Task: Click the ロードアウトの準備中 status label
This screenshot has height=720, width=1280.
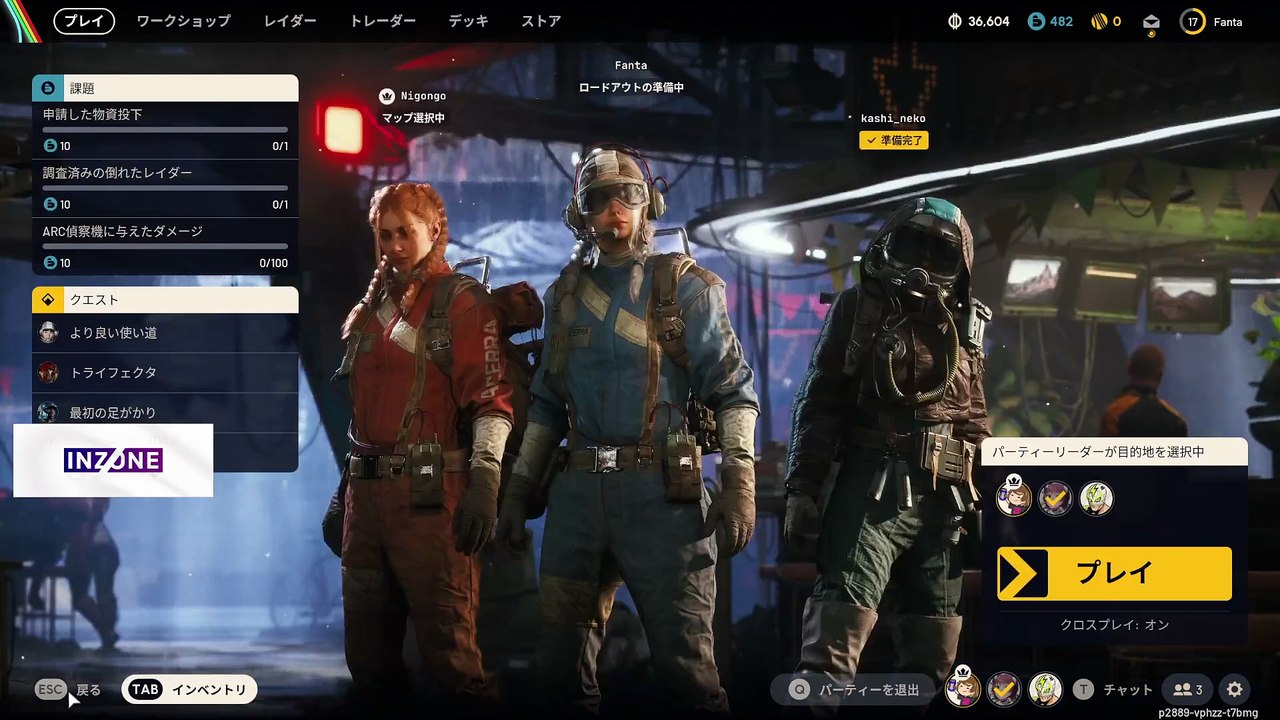Action: tap(631, 88)
